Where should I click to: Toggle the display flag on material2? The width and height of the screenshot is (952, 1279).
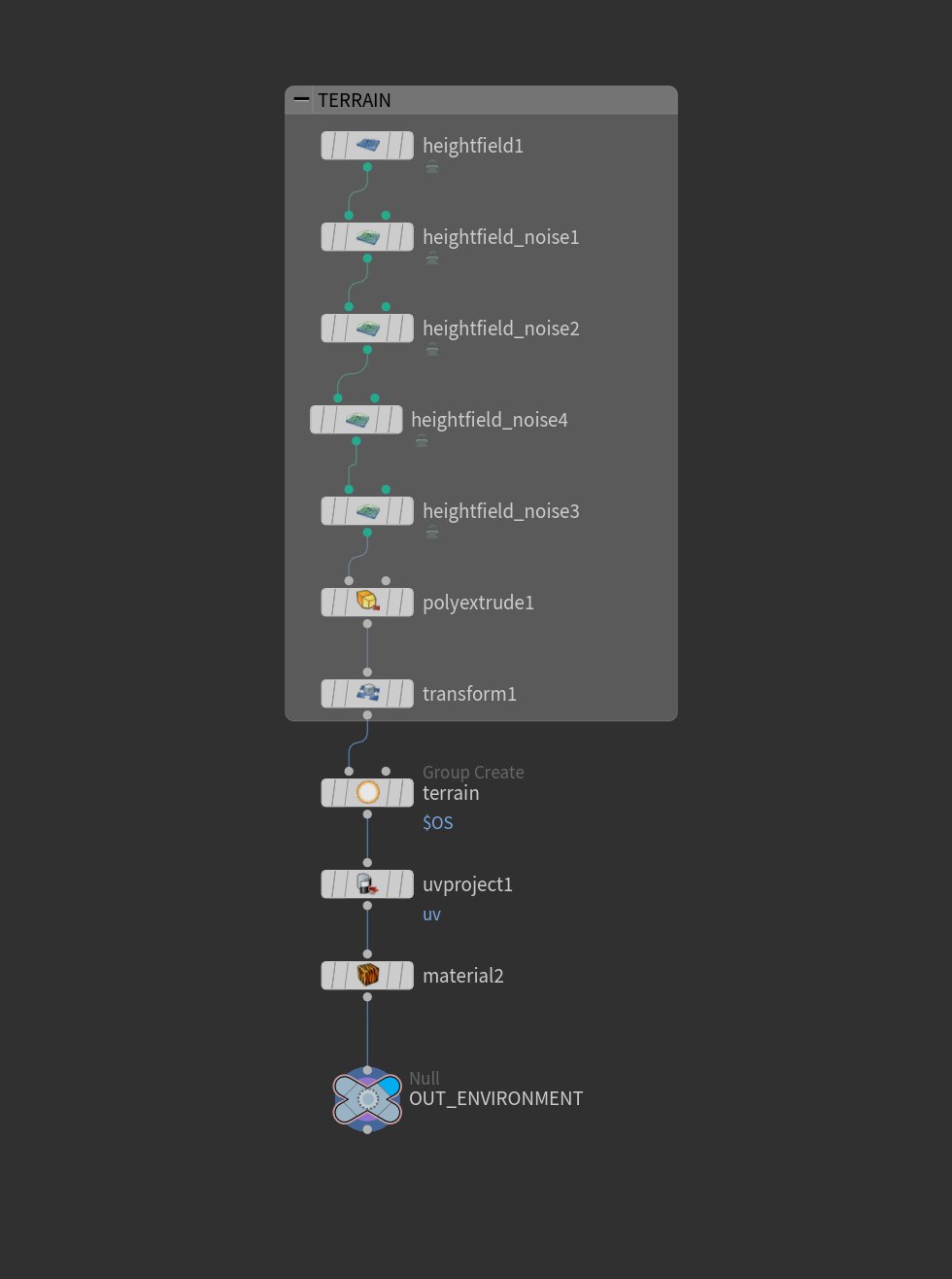(403, 976)
